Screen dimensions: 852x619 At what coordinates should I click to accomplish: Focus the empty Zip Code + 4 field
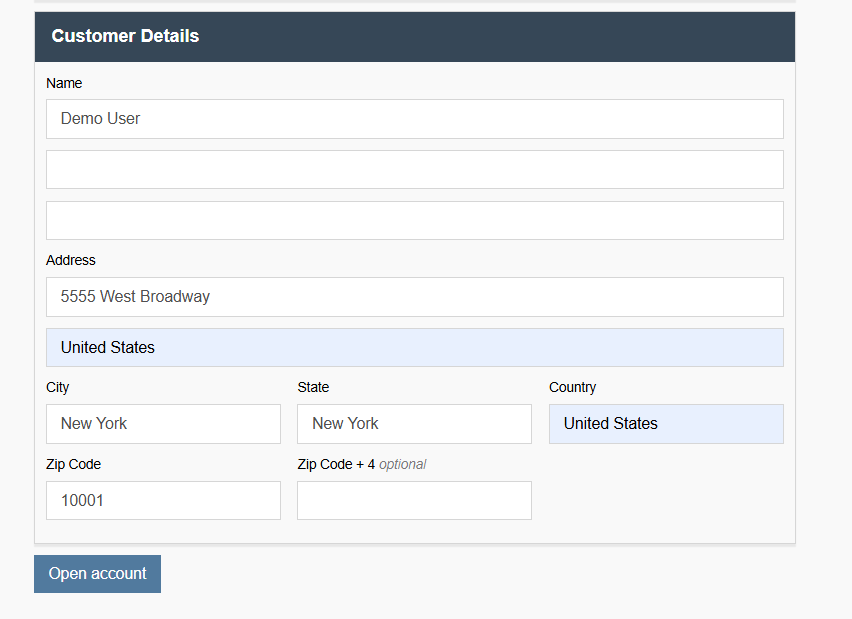414,501
